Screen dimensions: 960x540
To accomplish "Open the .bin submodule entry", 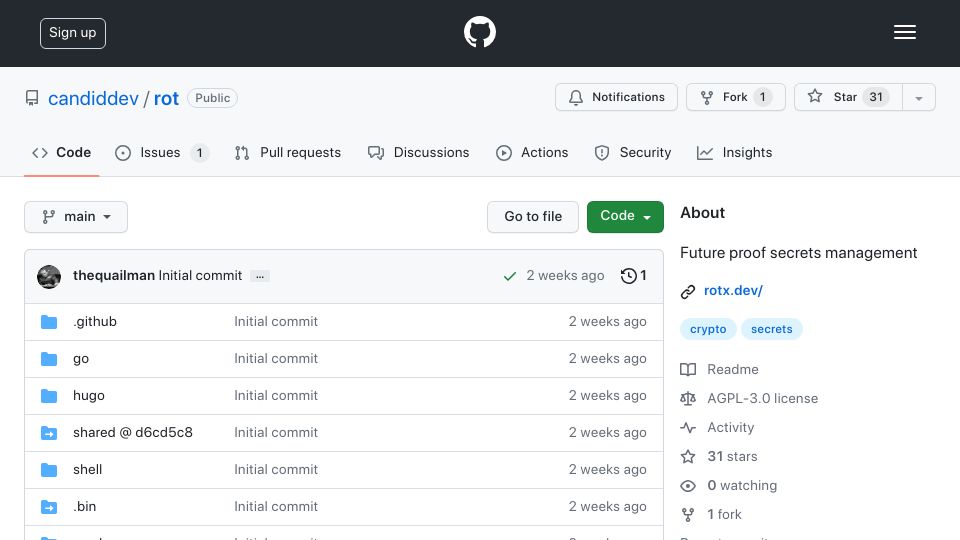I will coord(84,506).
